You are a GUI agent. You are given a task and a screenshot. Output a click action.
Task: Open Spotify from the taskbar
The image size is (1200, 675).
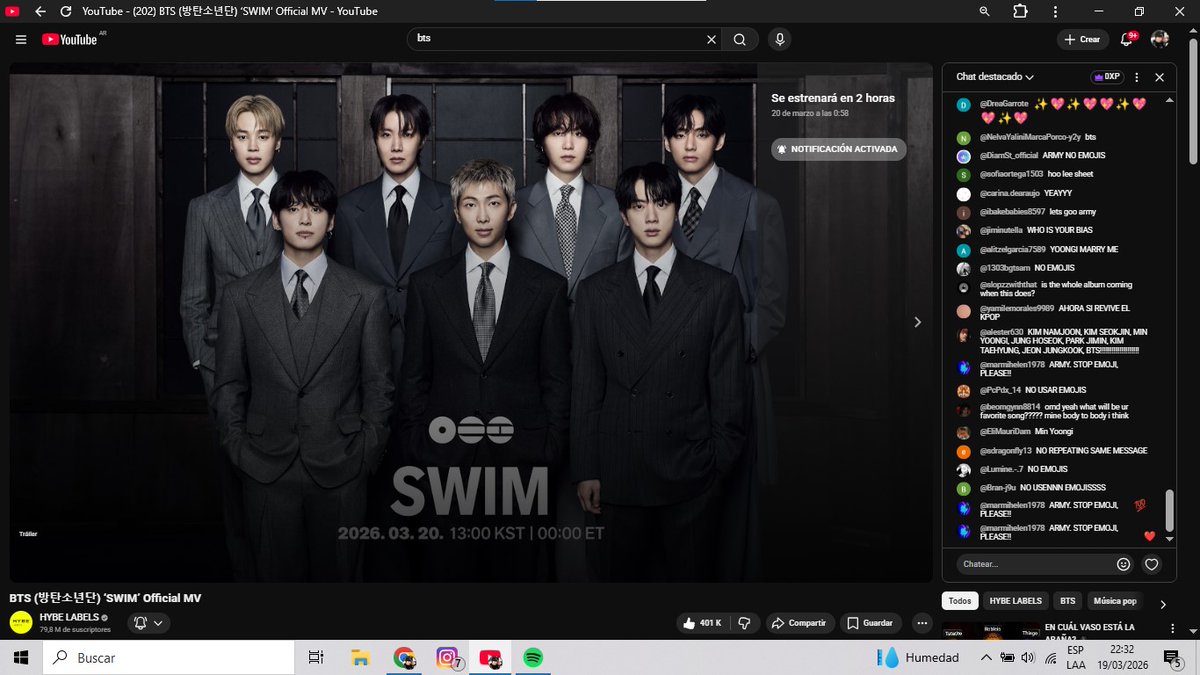533,657
